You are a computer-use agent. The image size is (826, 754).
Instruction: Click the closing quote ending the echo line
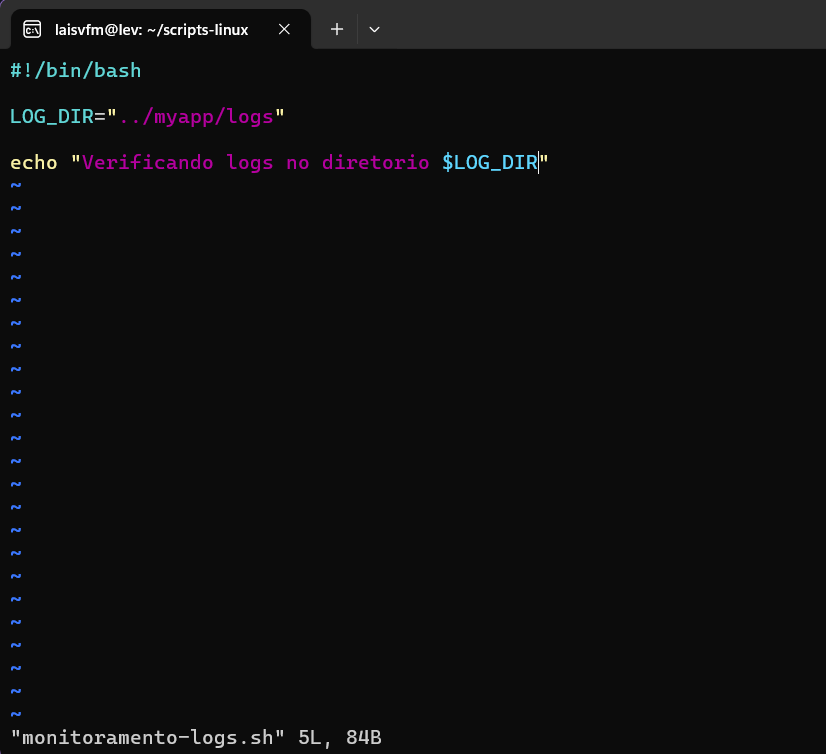click(545, 162)
